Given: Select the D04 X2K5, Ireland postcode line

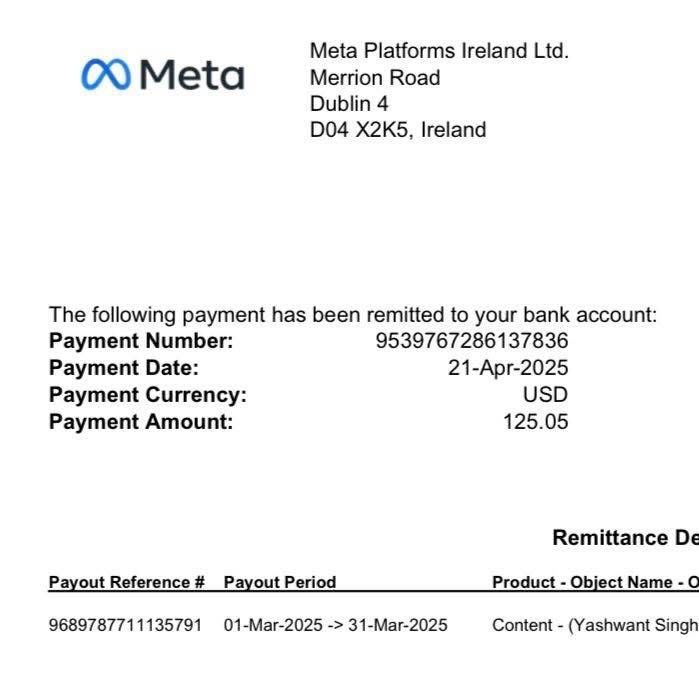Looking at the screenshot, I should point(398,130).
